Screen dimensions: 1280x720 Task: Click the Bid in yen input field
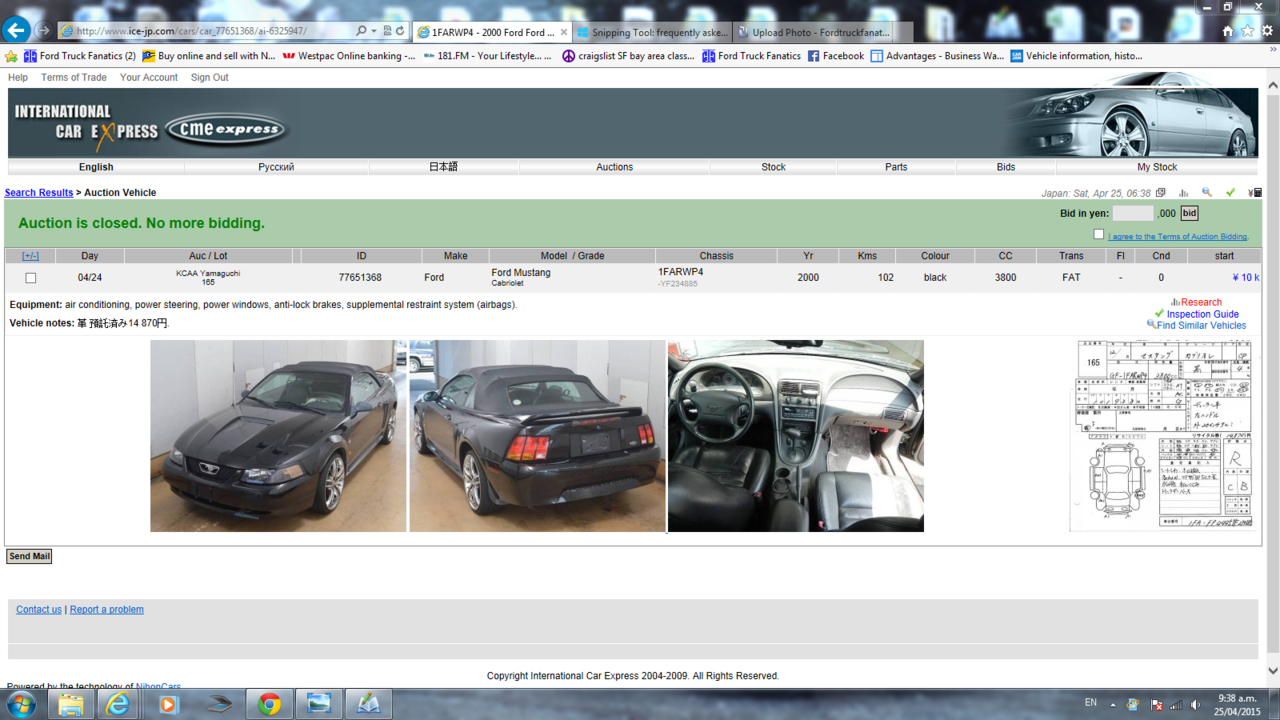tap(1133, 213)
